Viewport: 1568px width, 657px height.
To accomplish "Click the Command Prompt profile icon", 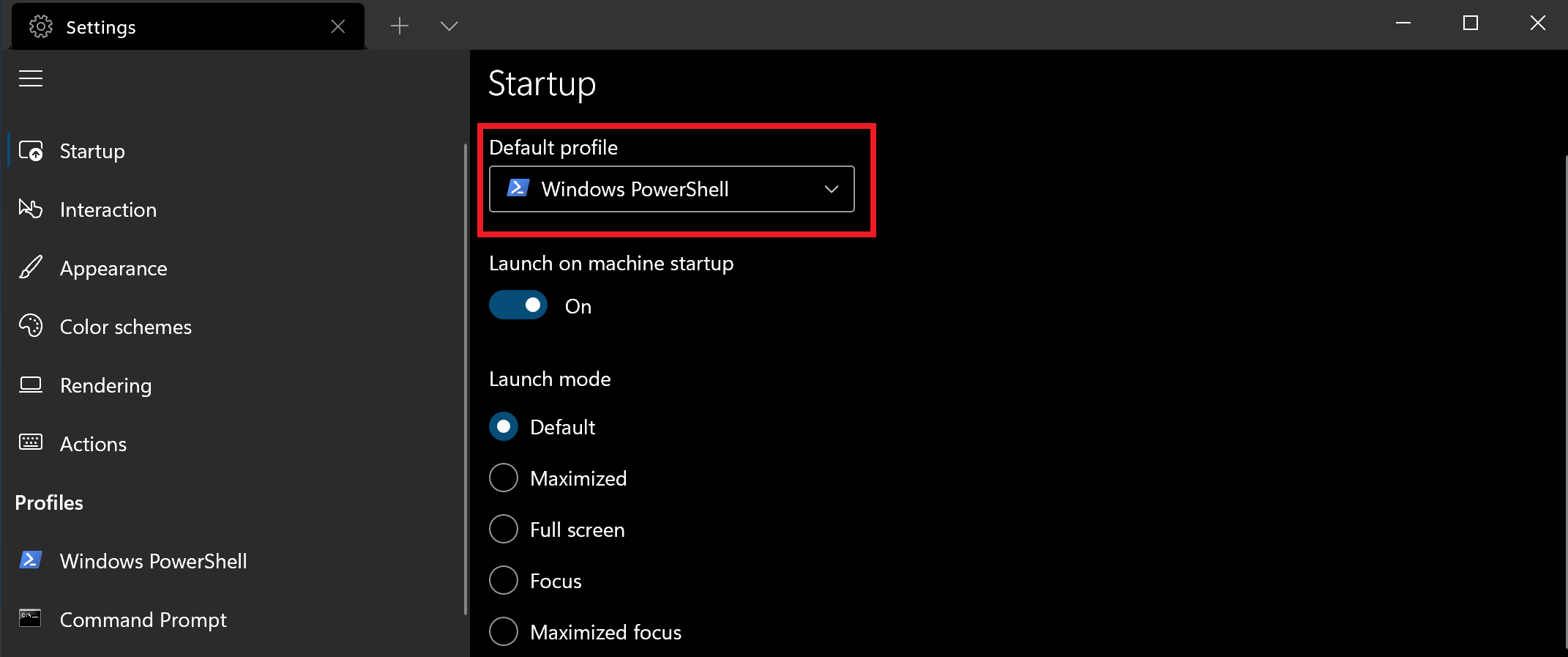I will click(30, 618).
